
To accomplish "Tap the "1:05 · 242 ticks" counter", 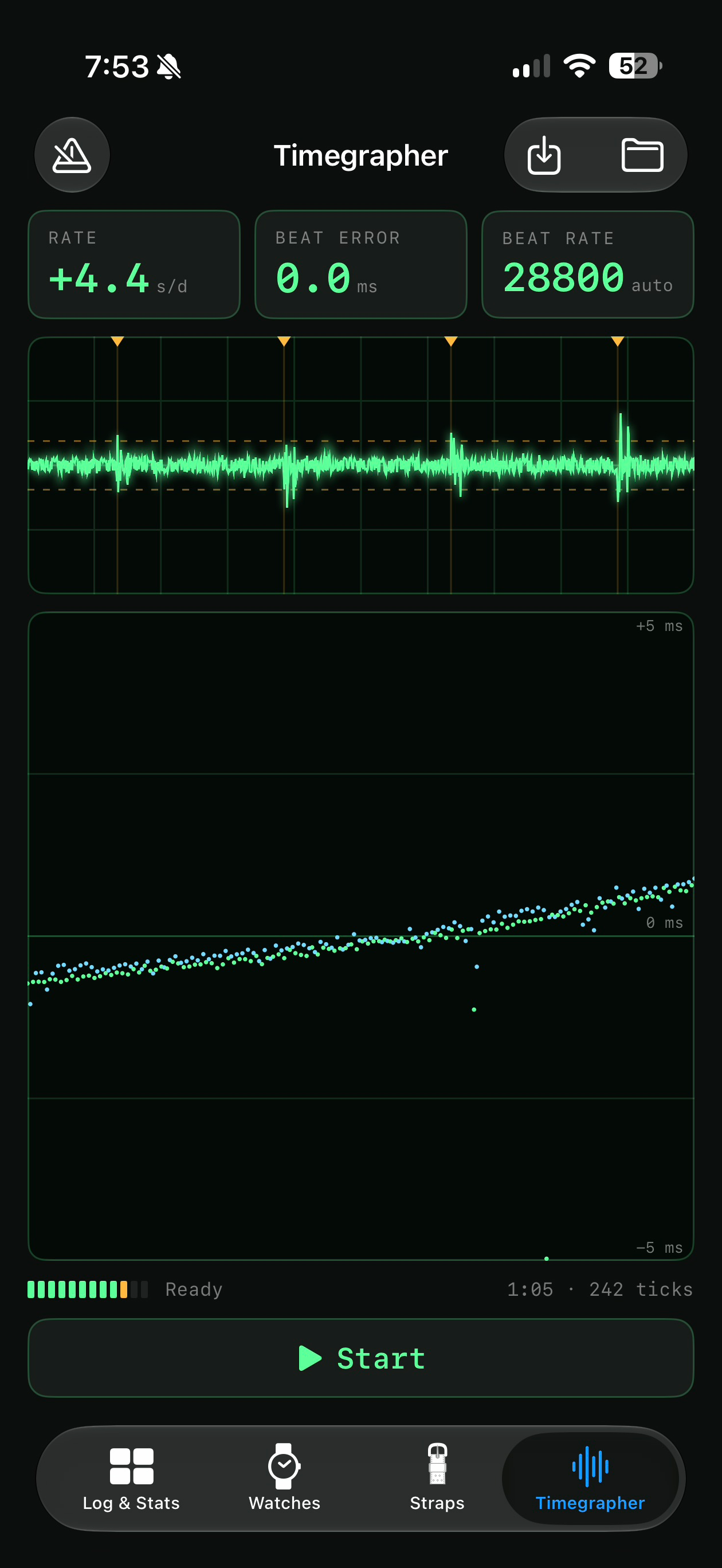I will tap(601, 1289).
